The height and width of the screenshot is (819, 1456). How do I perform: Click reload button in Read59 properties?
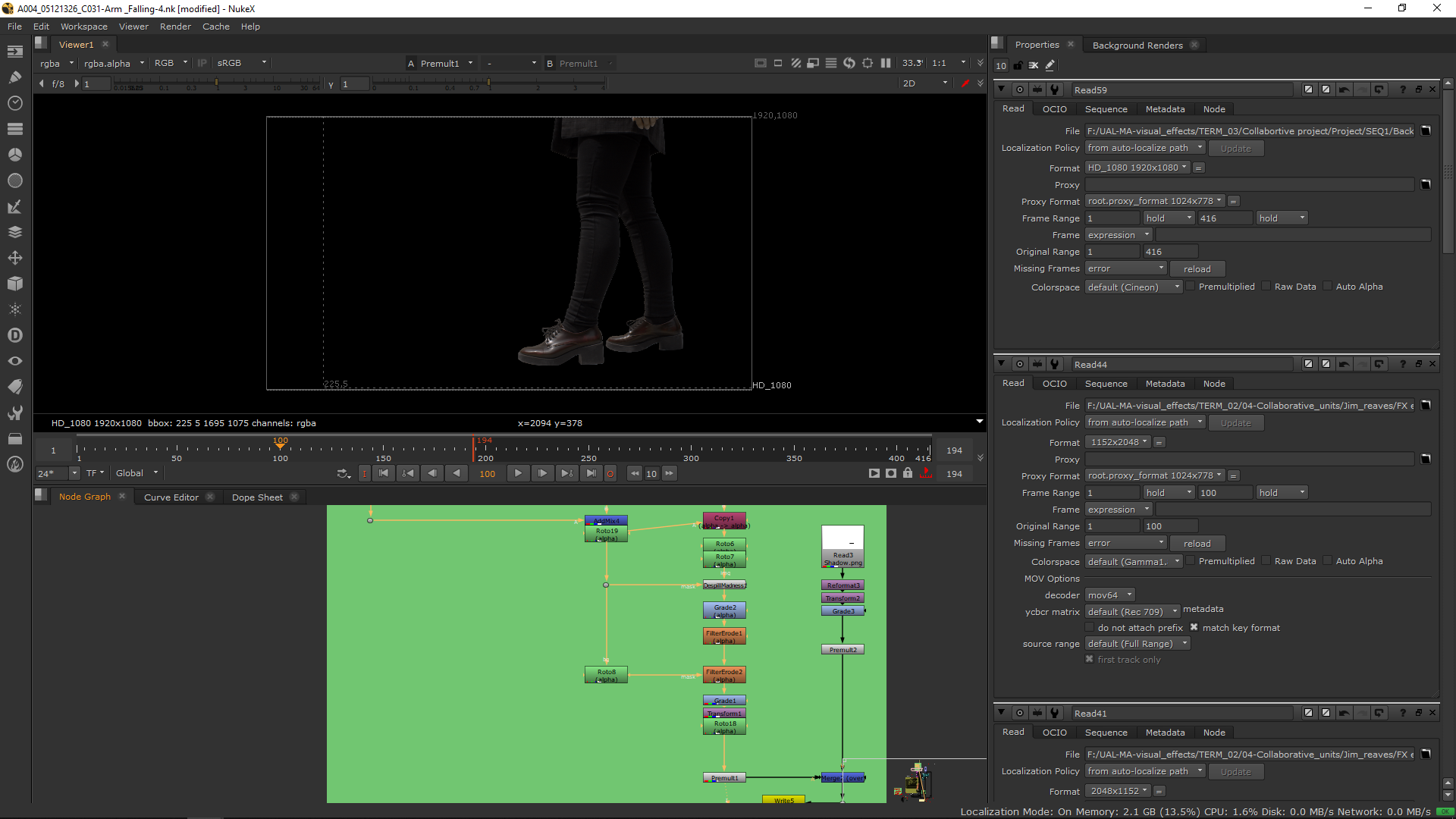[1197, 269]
